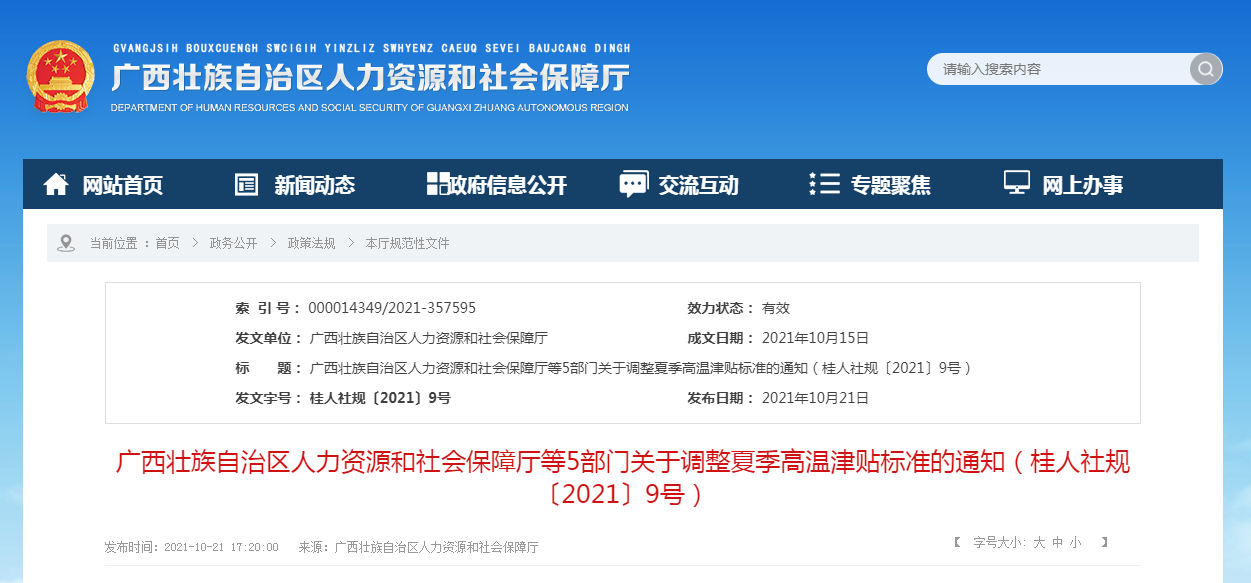Open the 本厅规范性文件 breadcrumb link
1251x583 pixels.
click(407, 243)
